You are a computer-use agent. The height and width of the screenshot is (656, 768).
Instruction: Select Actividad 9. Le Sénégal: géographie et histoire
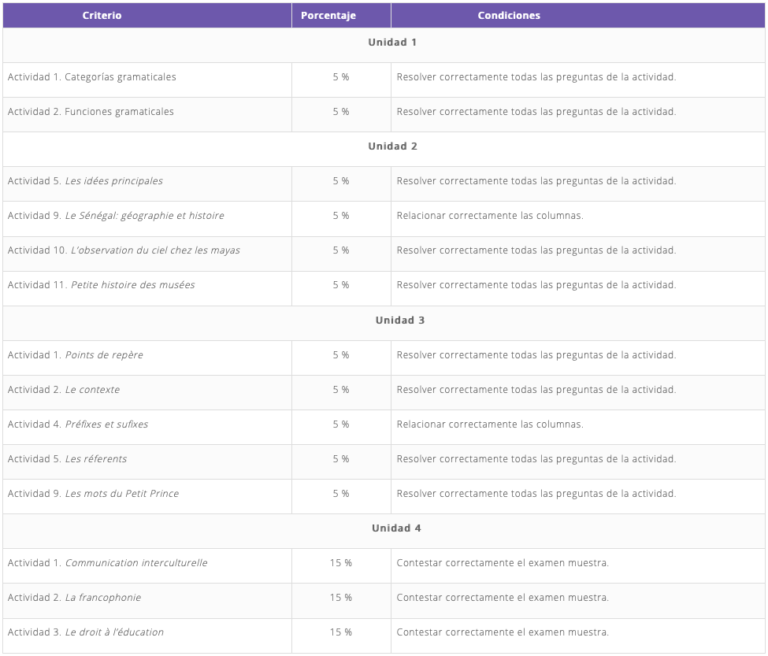click(x=116, y=216)
